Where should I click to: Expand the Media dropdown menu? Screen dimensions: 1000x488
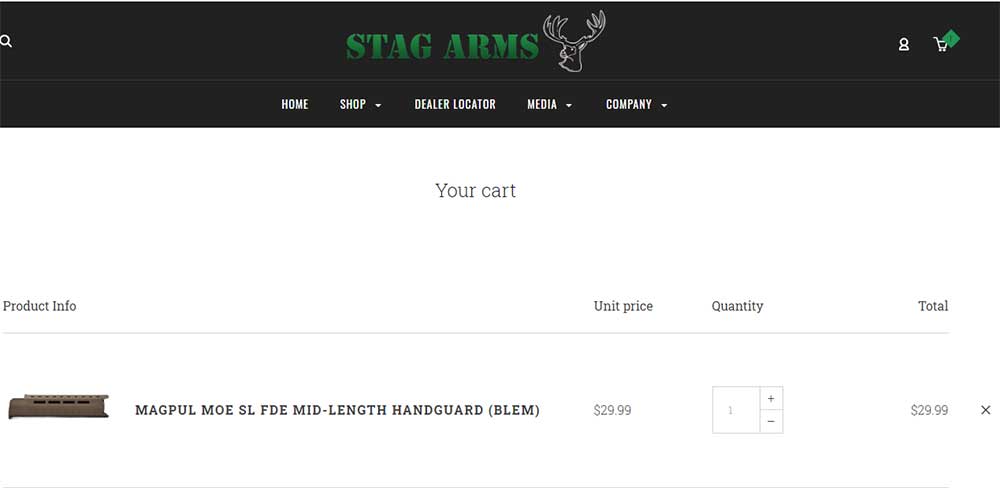(x=549, y=104)
